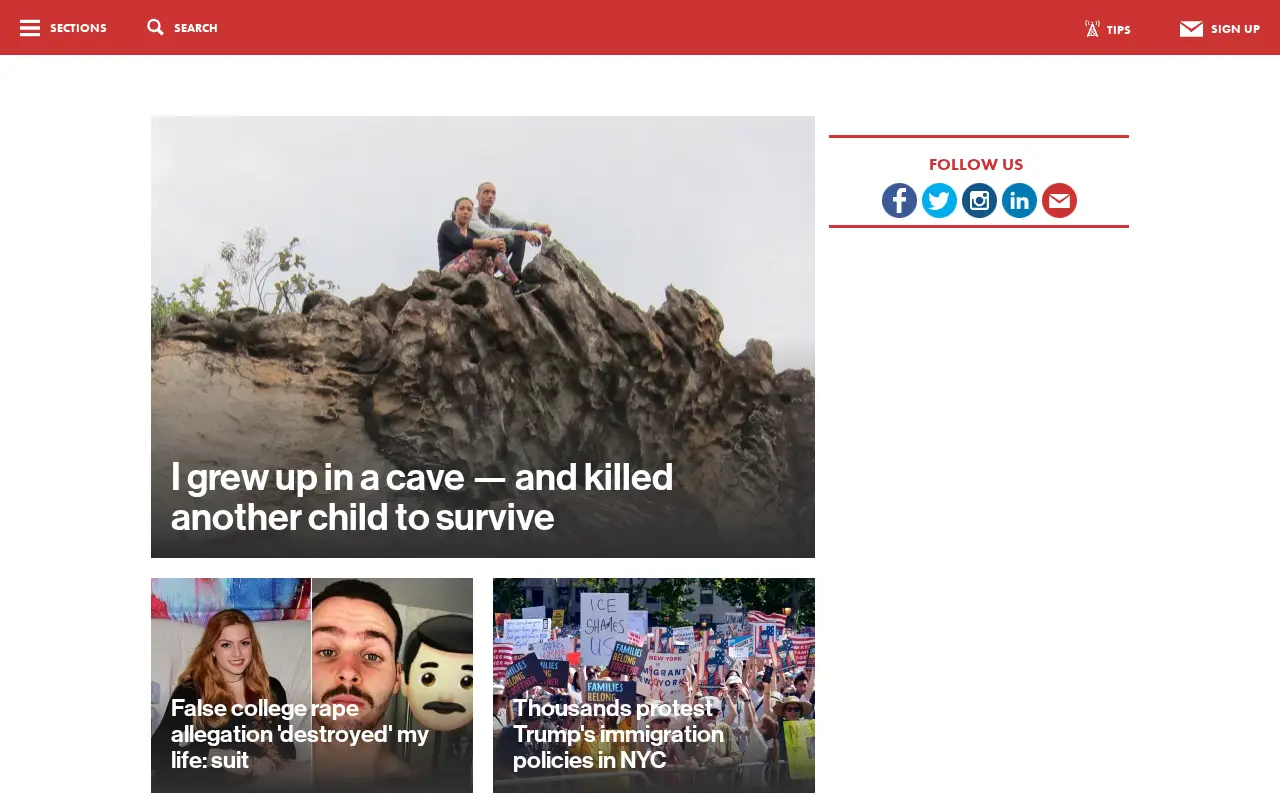This screenshot has width=1280, height=800.
Task: Click the Tips antenna icon
Action: pos(1092,28)
